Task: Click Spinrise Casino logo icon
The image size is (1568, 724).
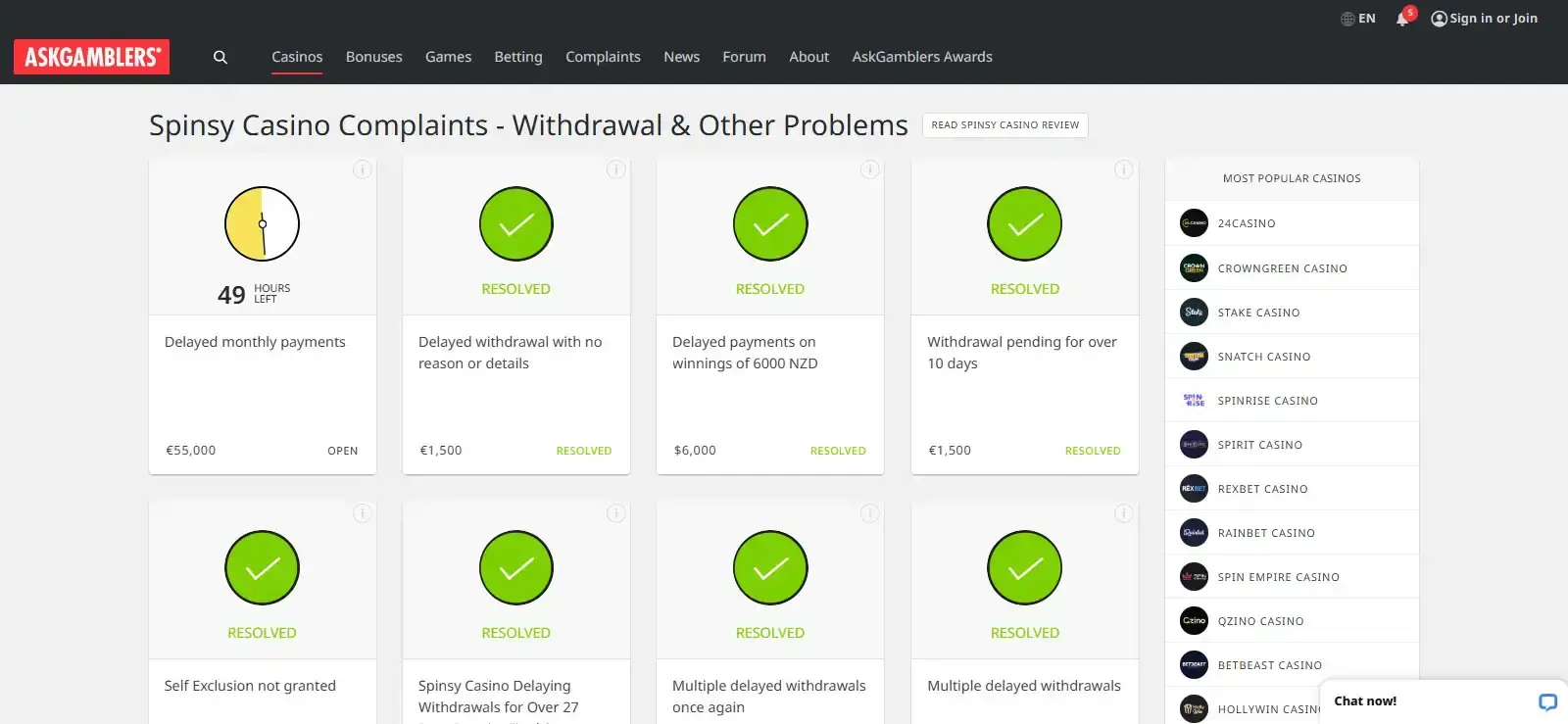Action: pyautogui.click(x=1194, y=400)
